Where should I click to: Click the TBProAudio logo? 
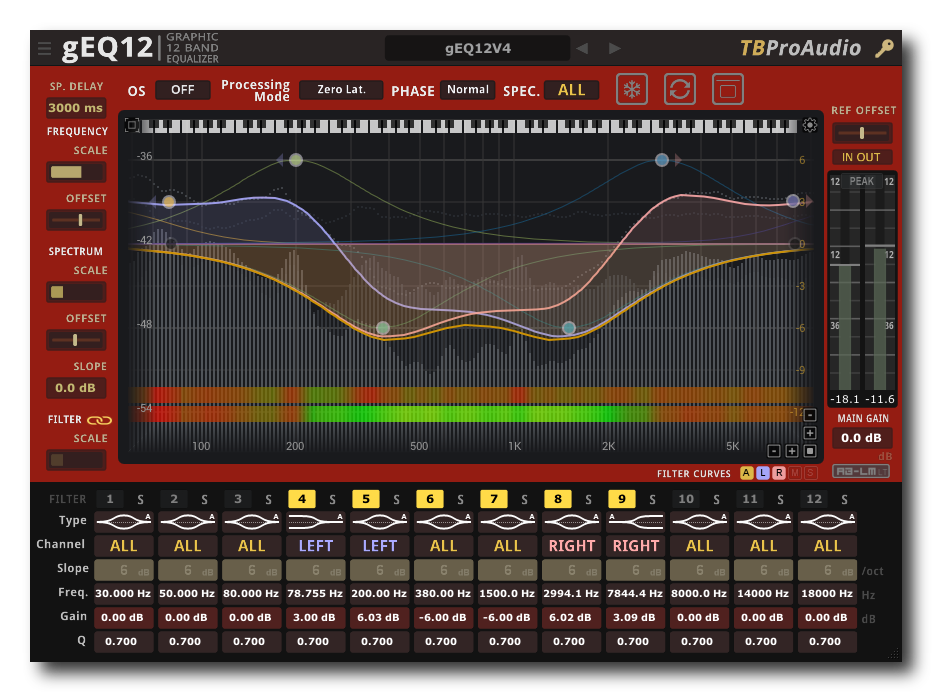point(800,48)
